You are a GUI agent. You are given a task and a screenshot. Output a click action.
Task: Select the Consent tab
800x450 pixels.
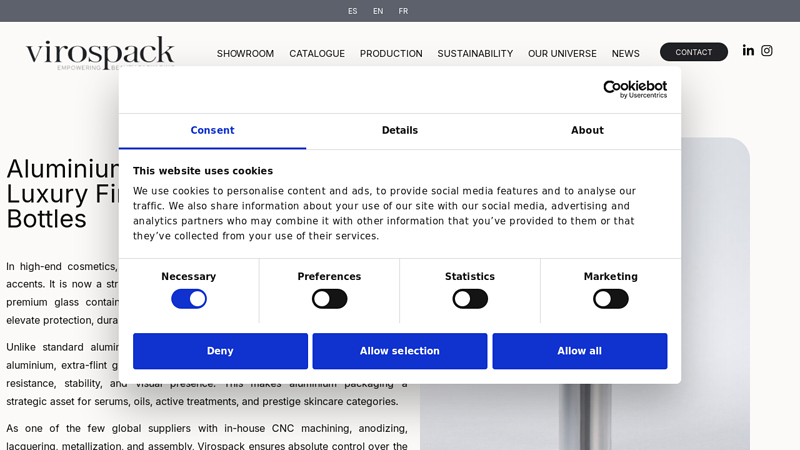pos(212,131)
